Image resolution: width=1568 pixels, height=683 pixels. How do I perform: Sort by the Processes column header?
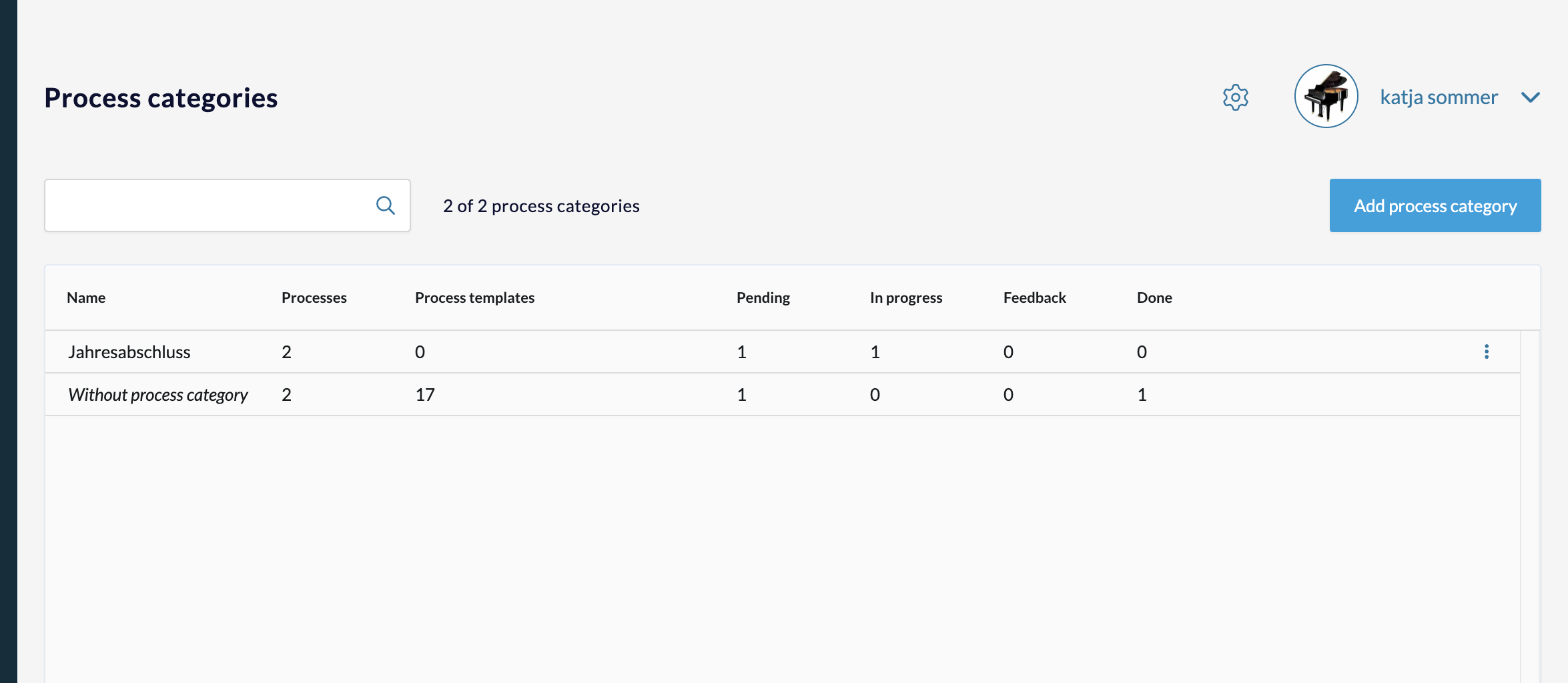point(314,297)
